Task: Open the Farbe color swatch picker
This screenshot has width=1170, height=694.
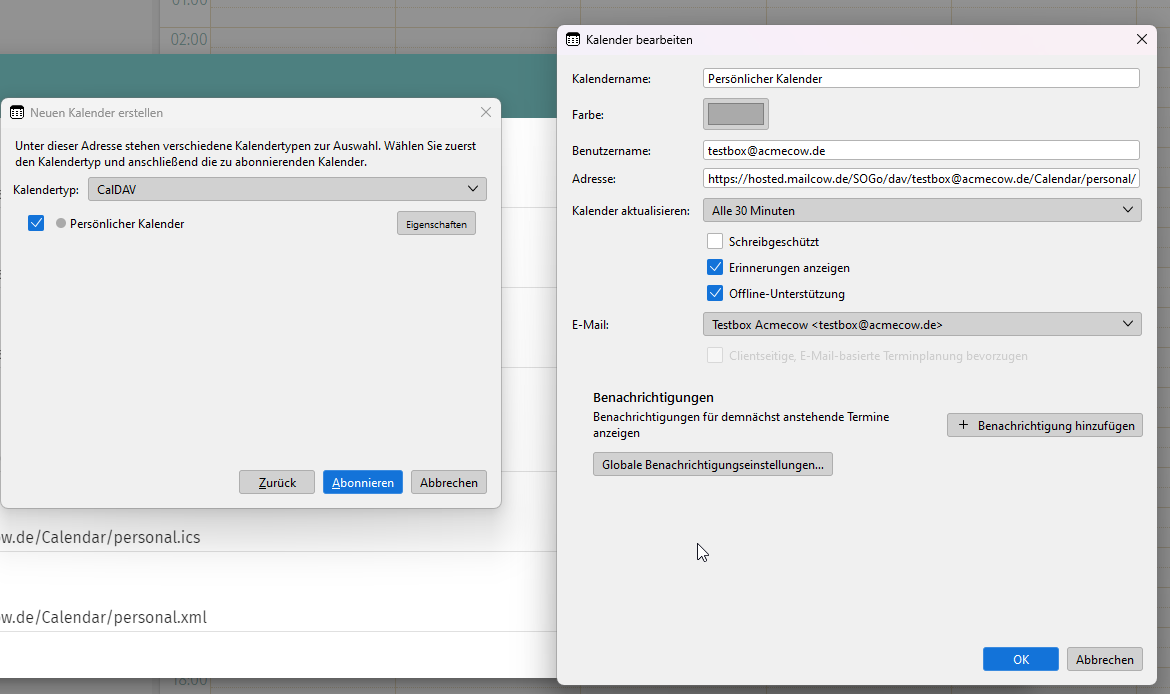Action: tap(735, 114)
